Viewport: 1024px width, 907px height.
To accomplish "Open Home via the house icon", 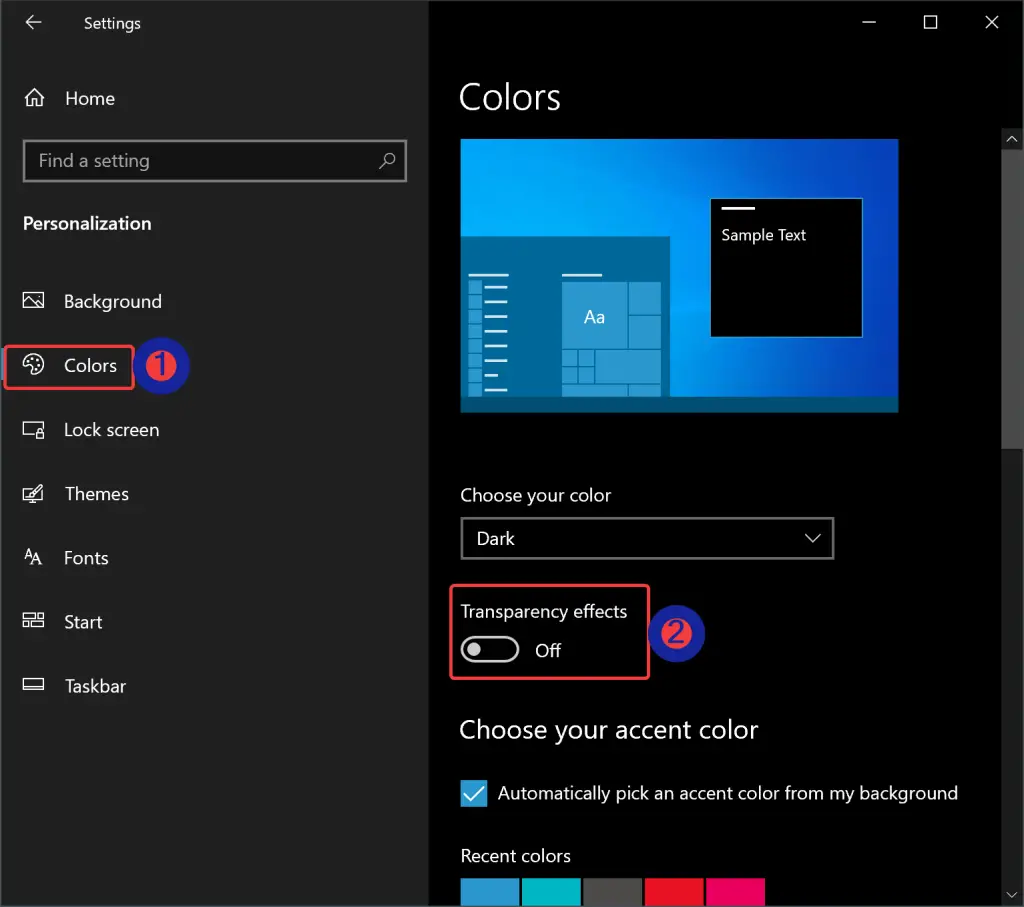I will (x=35, y=98).
